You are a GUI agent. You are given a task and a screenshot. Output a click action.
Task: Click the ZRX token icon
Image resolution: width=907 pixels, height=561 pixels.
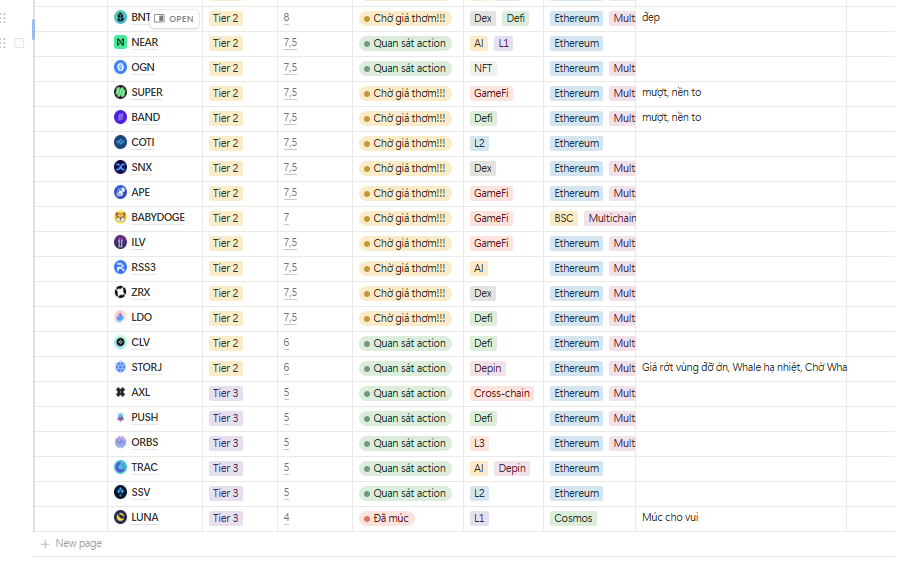point(120,293)
